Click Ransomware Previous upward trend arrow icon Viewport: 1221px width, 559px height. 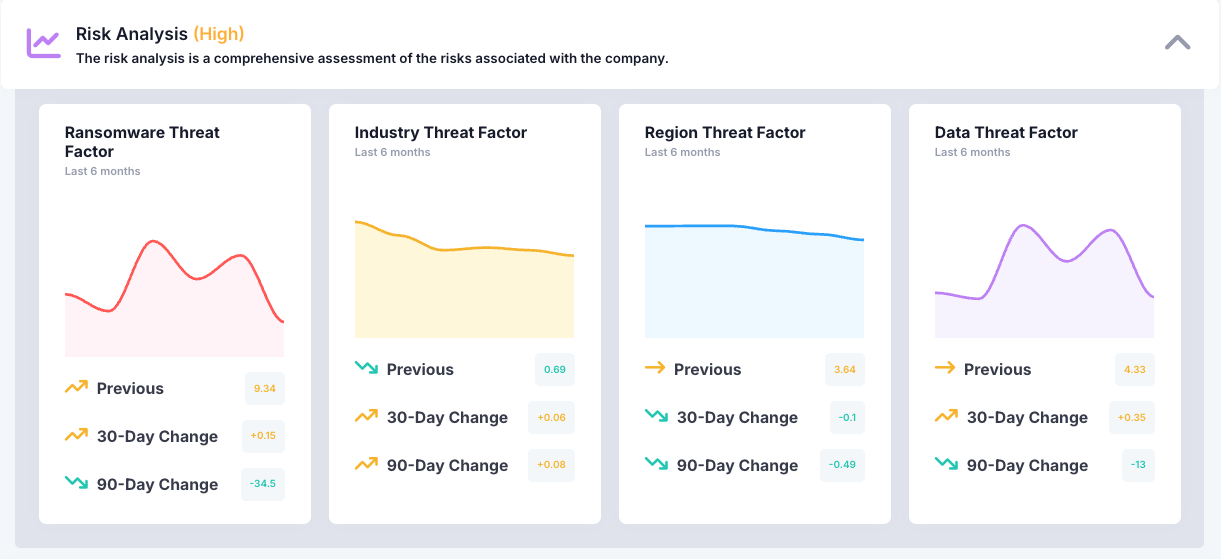tap(76, 388)
